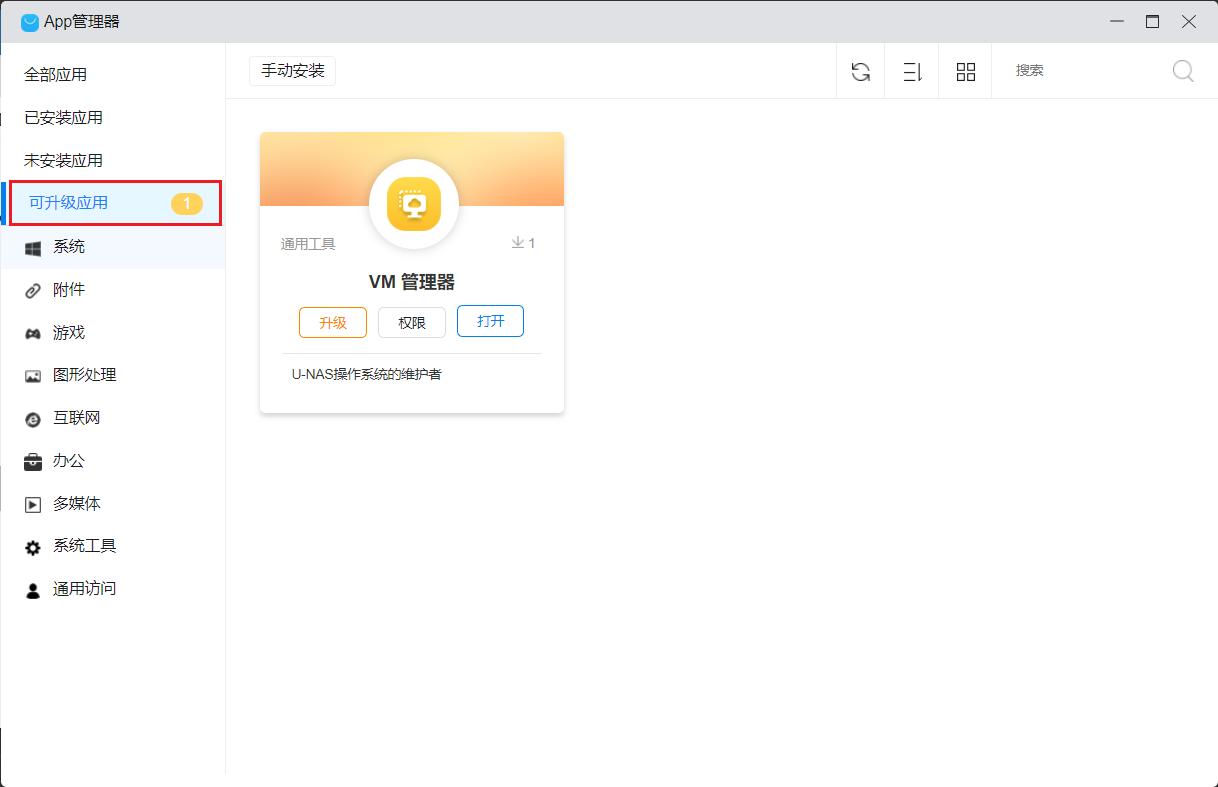Screen dimensions: 1218x787
Task: Click 升级 button for VM 管理器
Action: (x=333, y=322)
